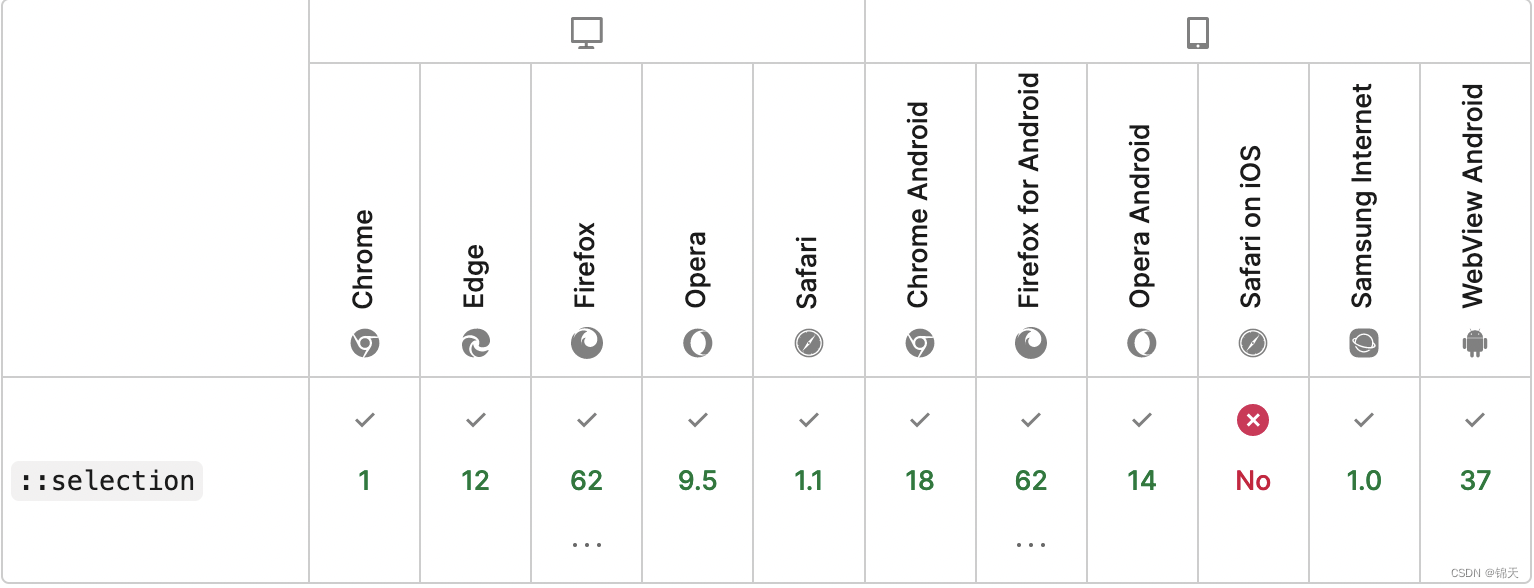1534x588 pixels.
Task: Click the Samsung Internet logo icon
Action: pyautogui.click(x=1364, y=344)
